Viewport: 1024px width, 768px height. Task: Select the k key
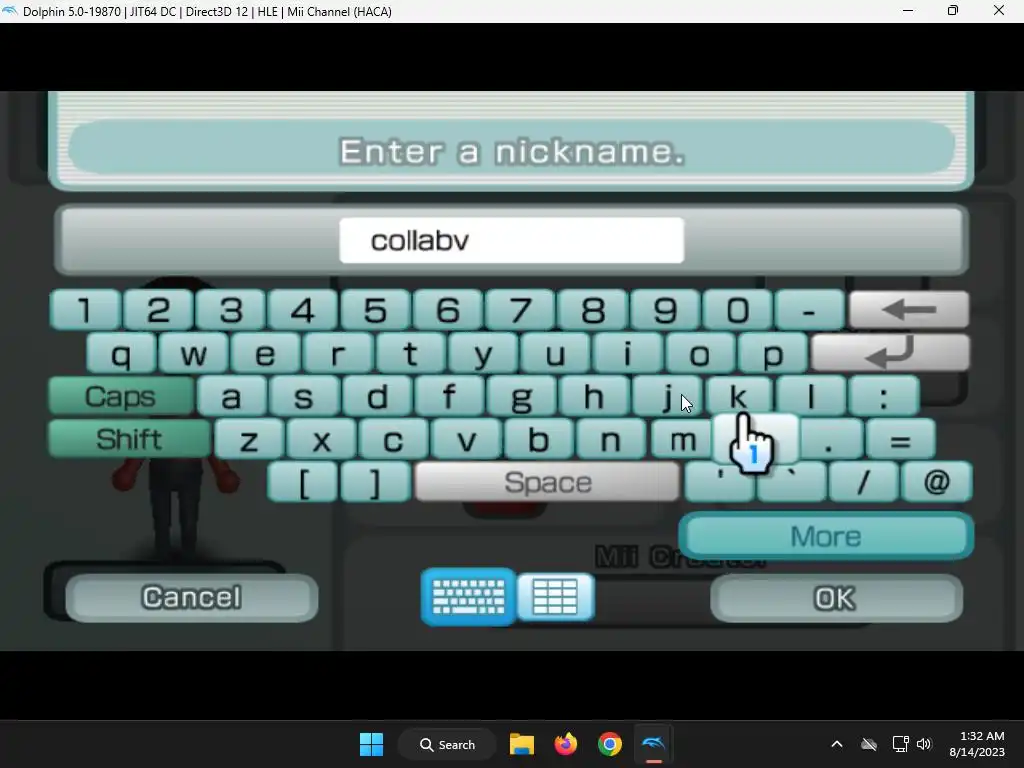point(739,396)
